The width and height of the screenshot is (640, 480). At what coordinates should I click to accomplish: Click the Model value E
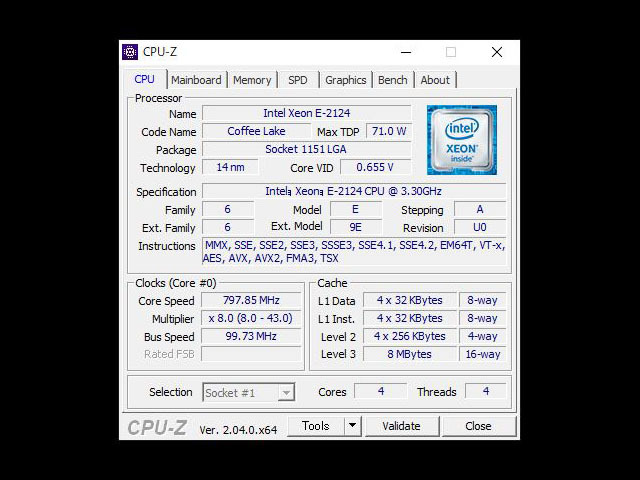coord(356,209)
